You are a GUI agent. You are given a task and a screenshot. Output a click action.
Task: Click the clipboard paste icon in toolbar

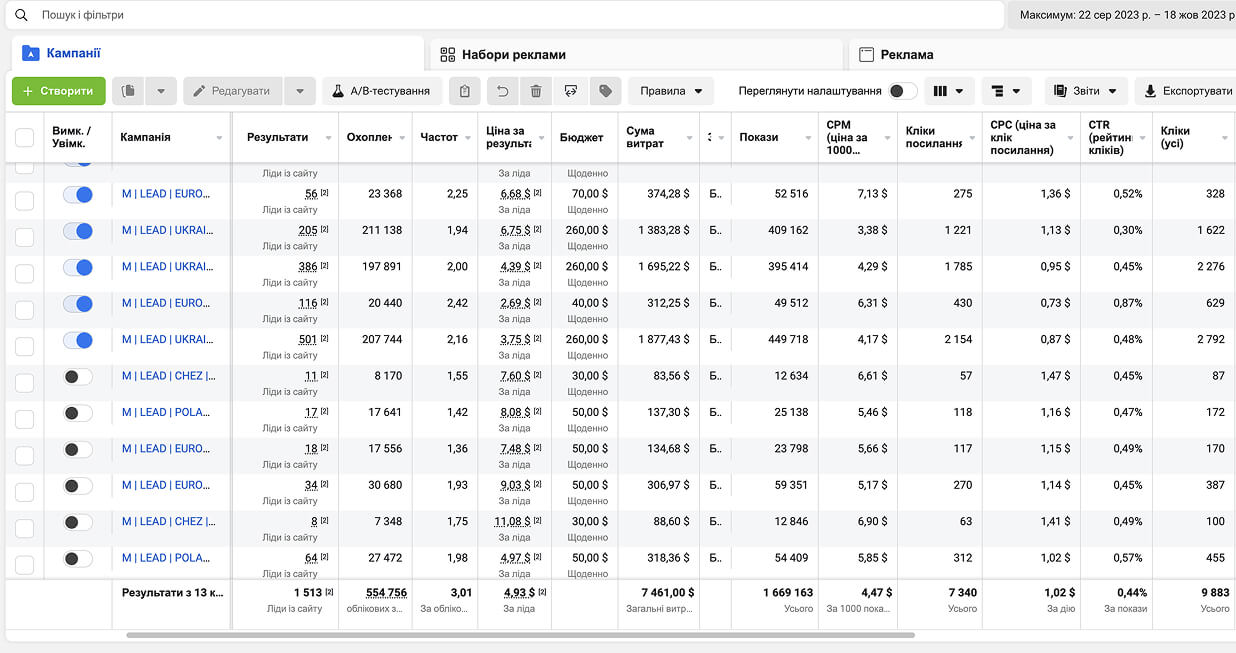pos(465,91)
